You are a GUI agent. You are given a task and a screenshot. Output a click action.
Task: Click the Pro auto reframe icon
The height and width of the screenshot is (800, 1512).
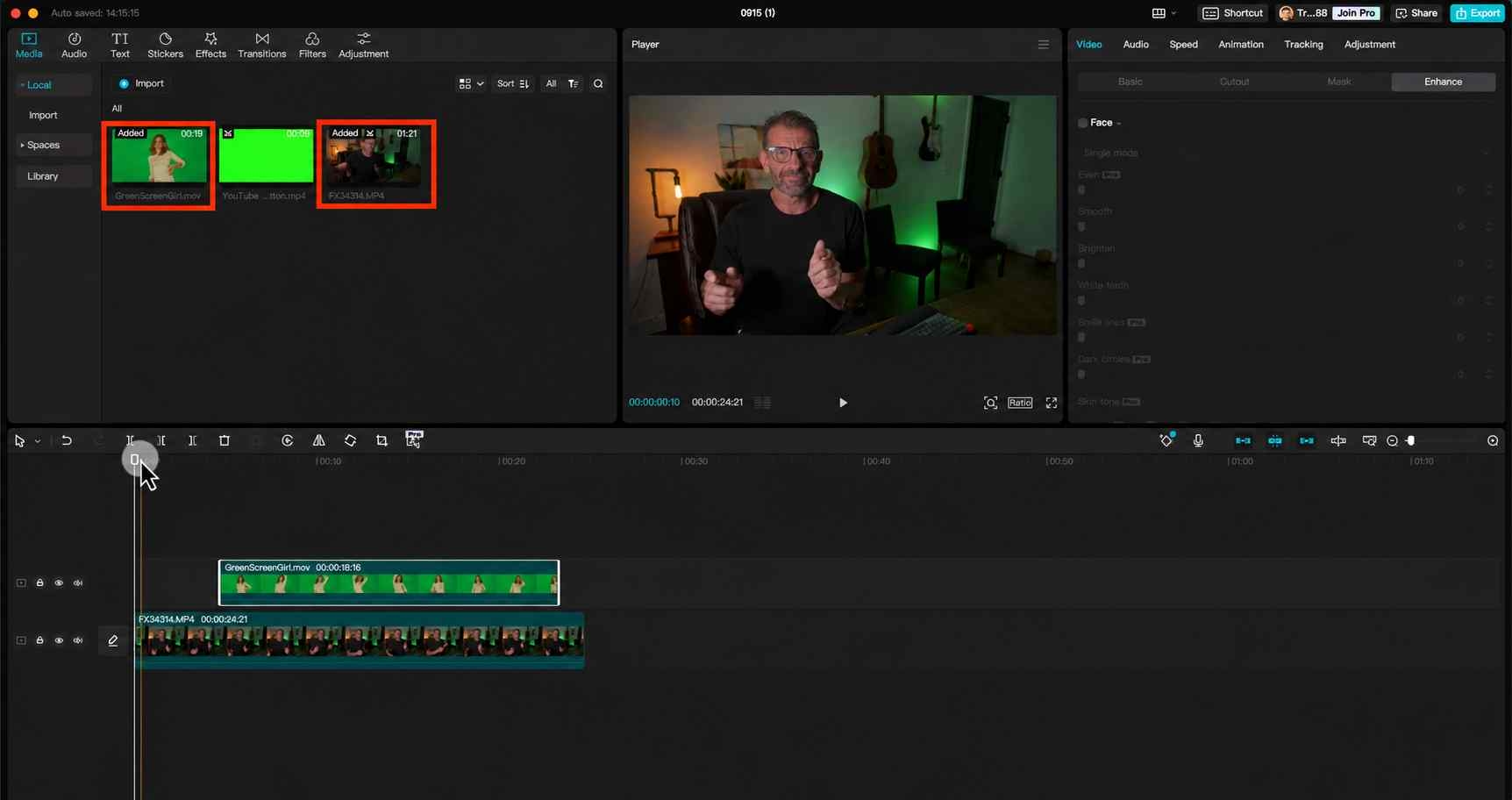pyautogui.click(x=414, y=439)
